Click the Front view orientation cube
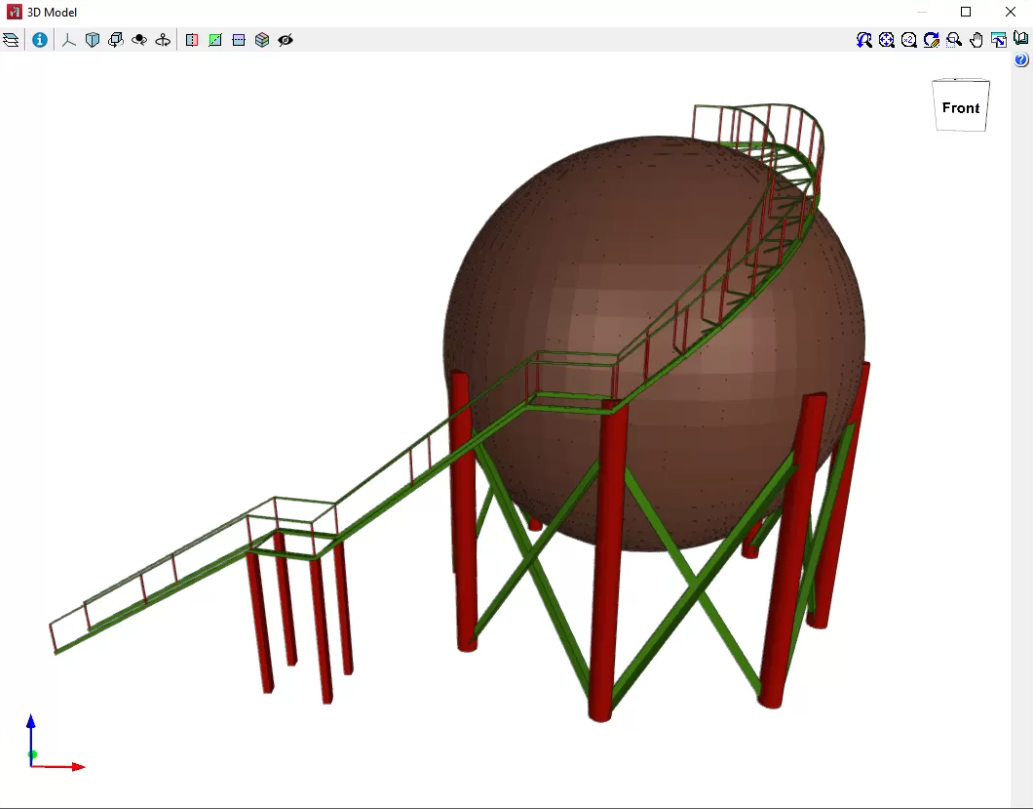Viewport: 1033px width, 809px height. 960,106
